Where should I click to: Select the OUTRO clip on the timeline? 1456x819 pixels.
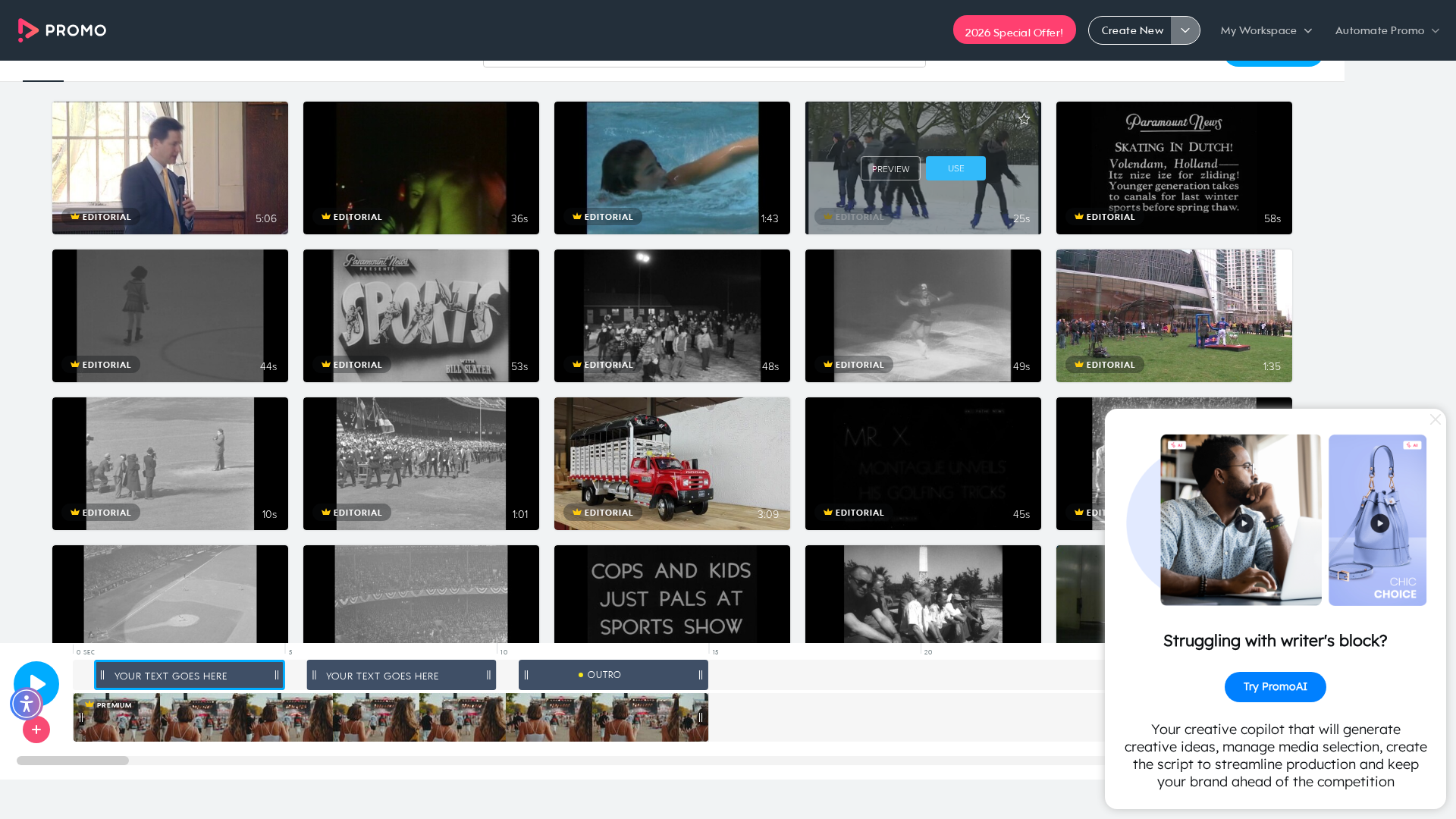pyautogui.click(x=613, y=675)
